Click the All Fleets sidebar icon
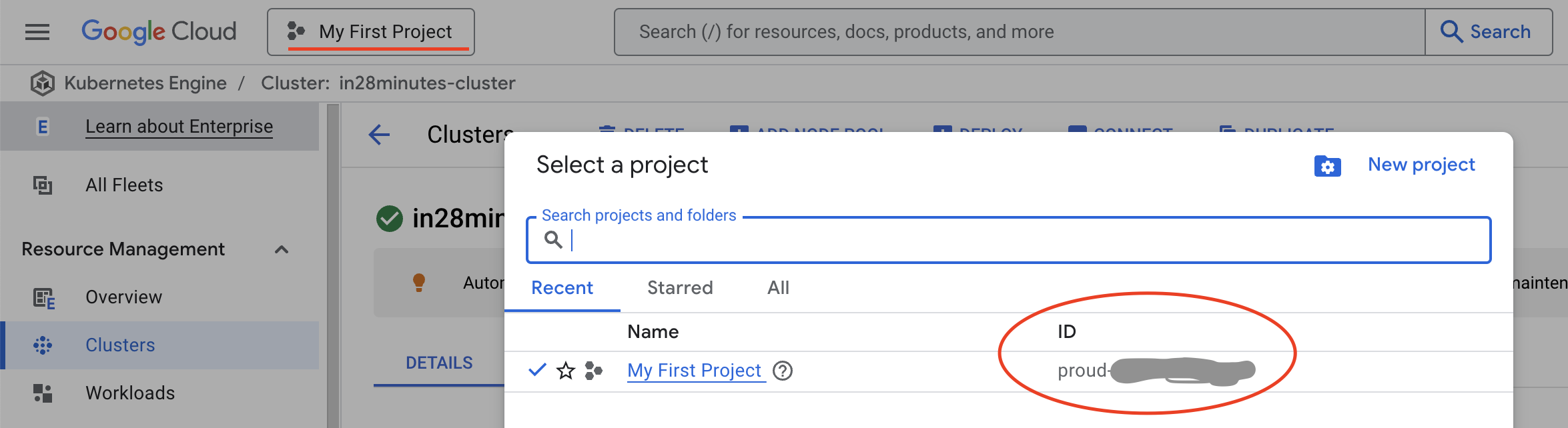This screenshot has width=1568, height=428. [x=43, y=185]
